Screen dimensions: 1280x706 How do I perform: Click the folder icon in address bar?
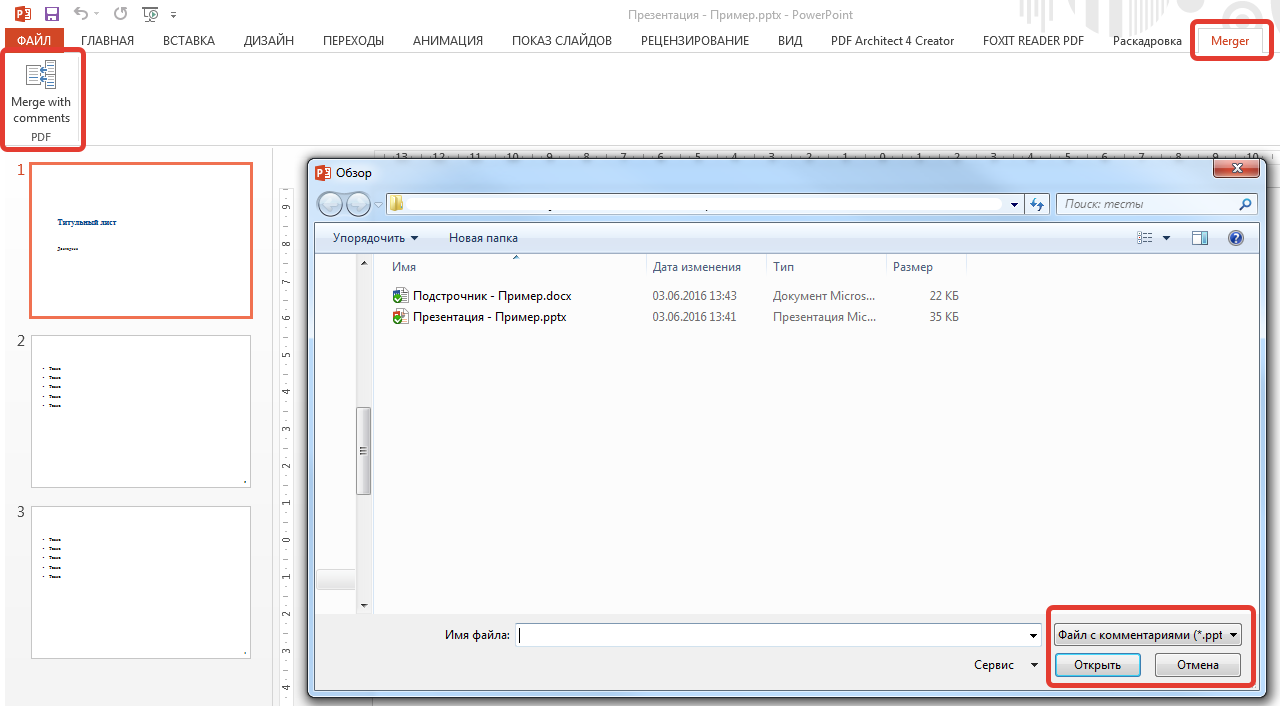(x=396, y=204)
